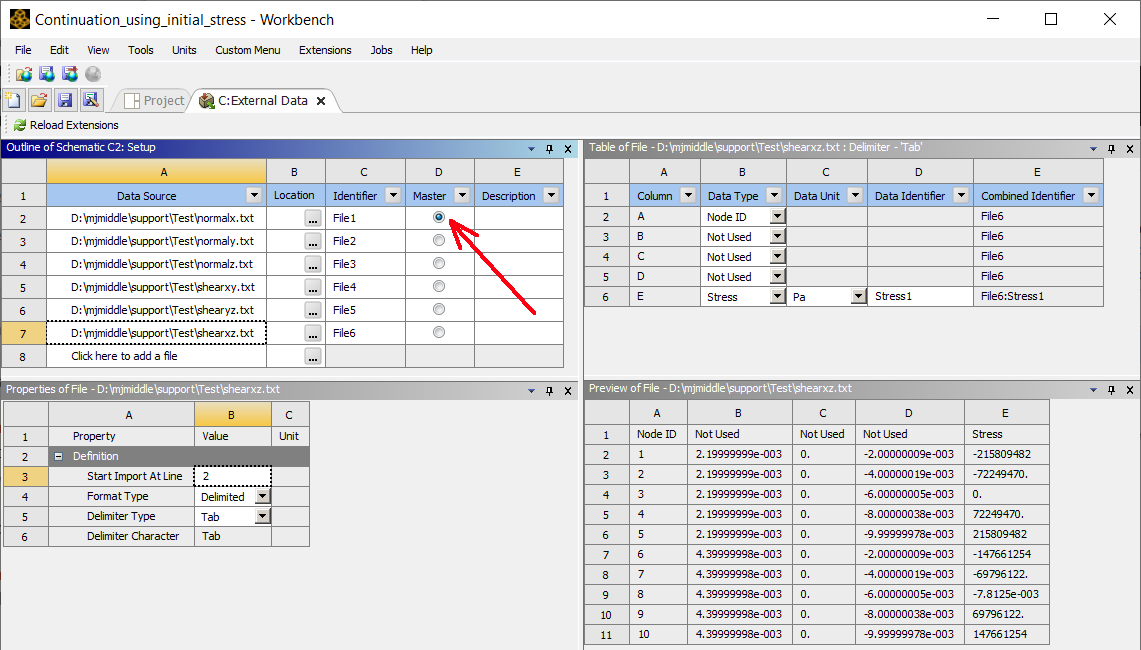Open Column header filter dropdown in Table of File
Image resolution: width=1141 pixels, height=650 pixels.
(688, 195)
